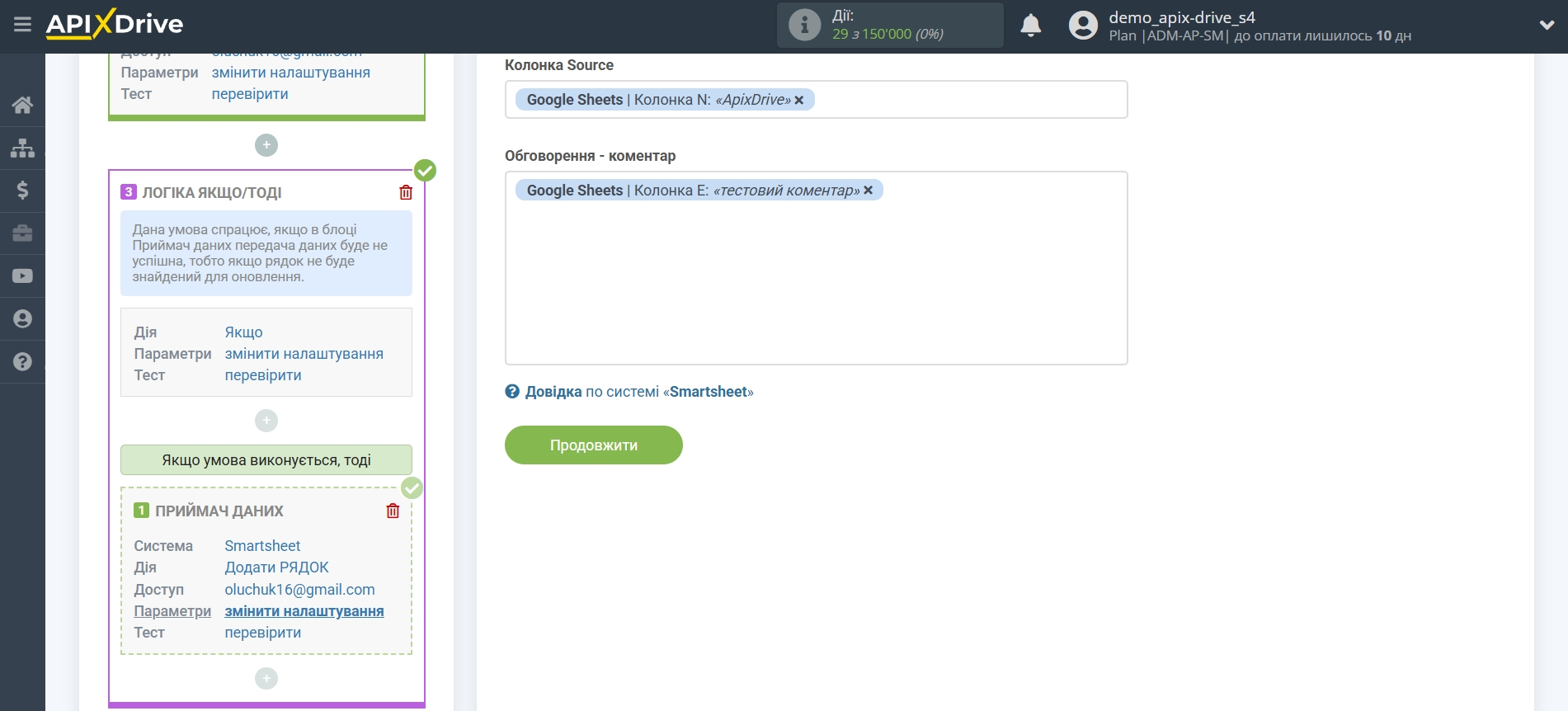Expand the account dropdown chevron

[x=1547, y=26]
